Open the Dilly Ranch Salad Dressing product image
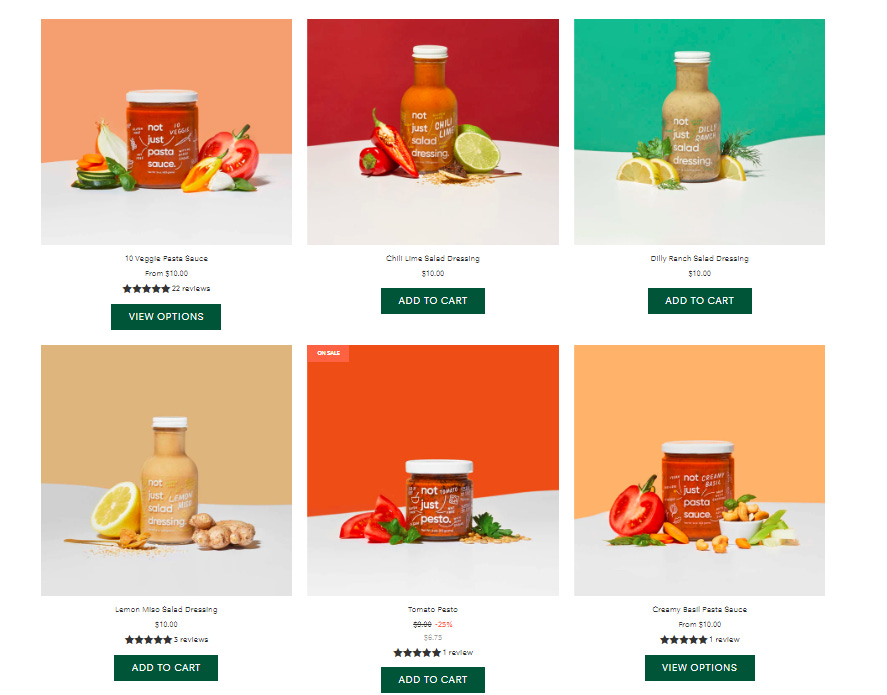This screenshot has height=695, width=887. pos(699,132)
